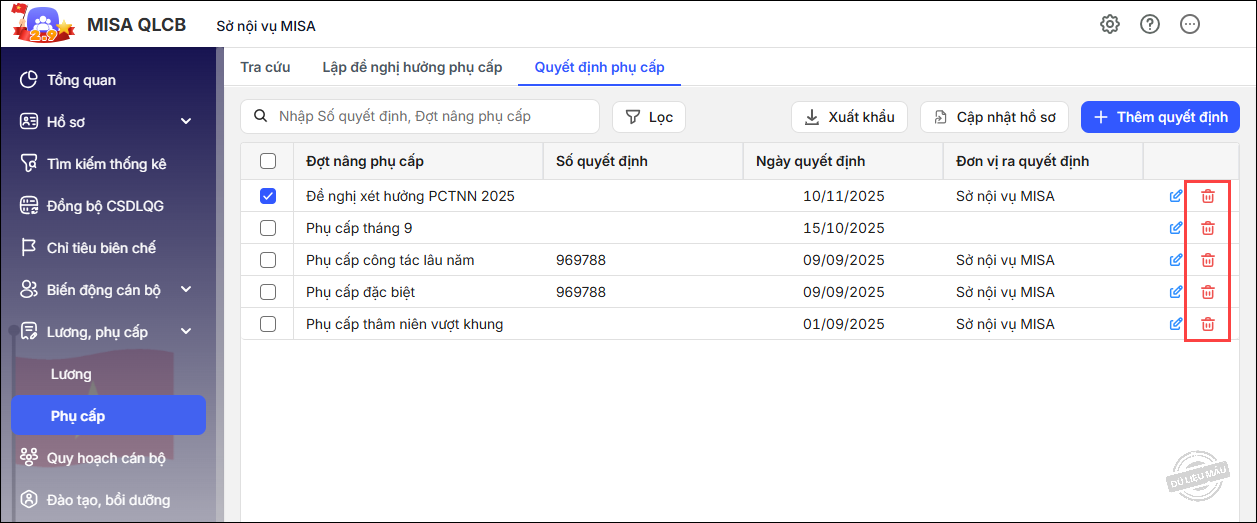Open the Lập đề nghị hưởng phụ cấp tab

coord(412,67)
